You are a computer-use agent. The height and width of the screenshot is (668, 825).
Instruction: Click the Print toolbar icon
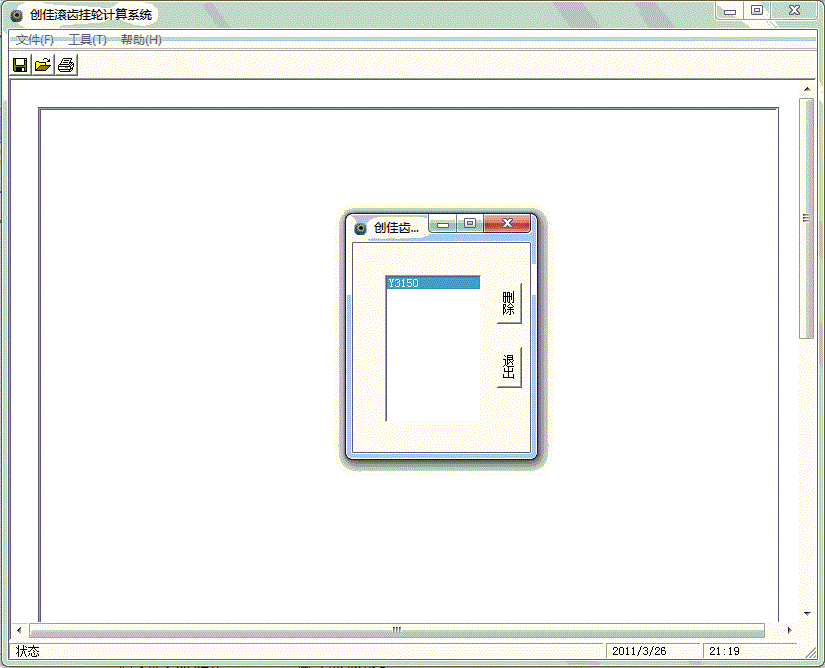tap(66, 65)
